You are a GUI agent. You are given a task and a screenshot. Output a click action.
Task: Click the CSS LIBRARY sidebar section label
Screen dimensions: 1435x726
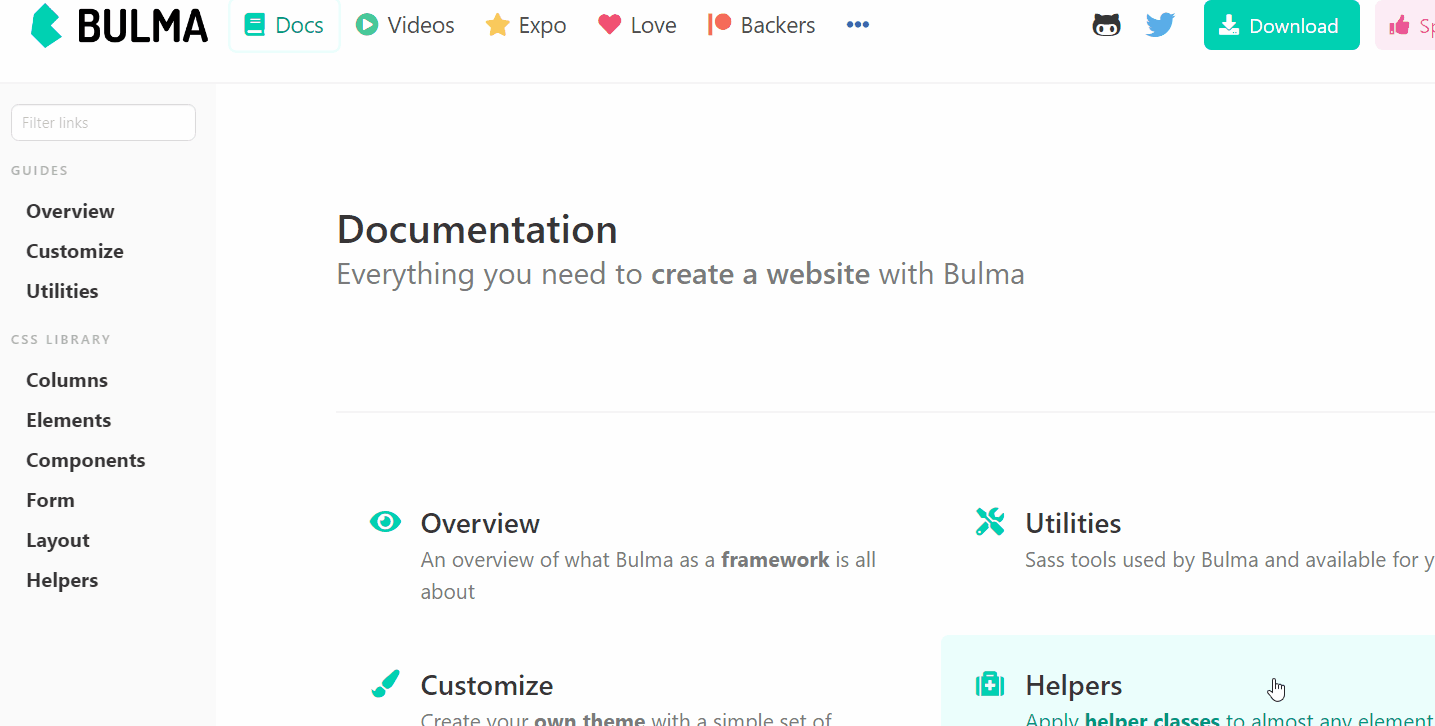point(61,340)
